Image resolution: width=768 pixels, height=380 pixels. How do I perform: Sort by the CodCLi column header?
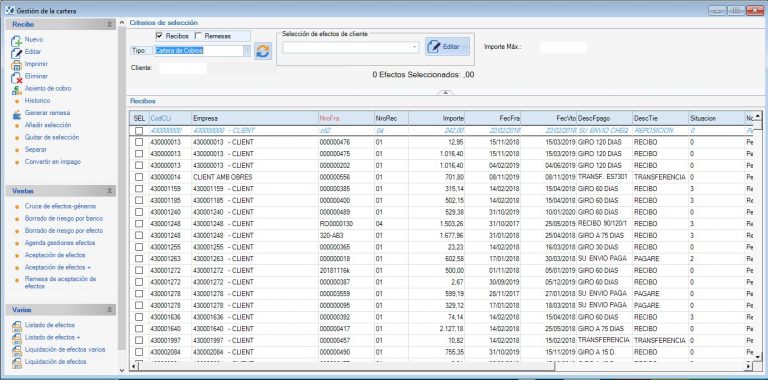coord(169,118)
